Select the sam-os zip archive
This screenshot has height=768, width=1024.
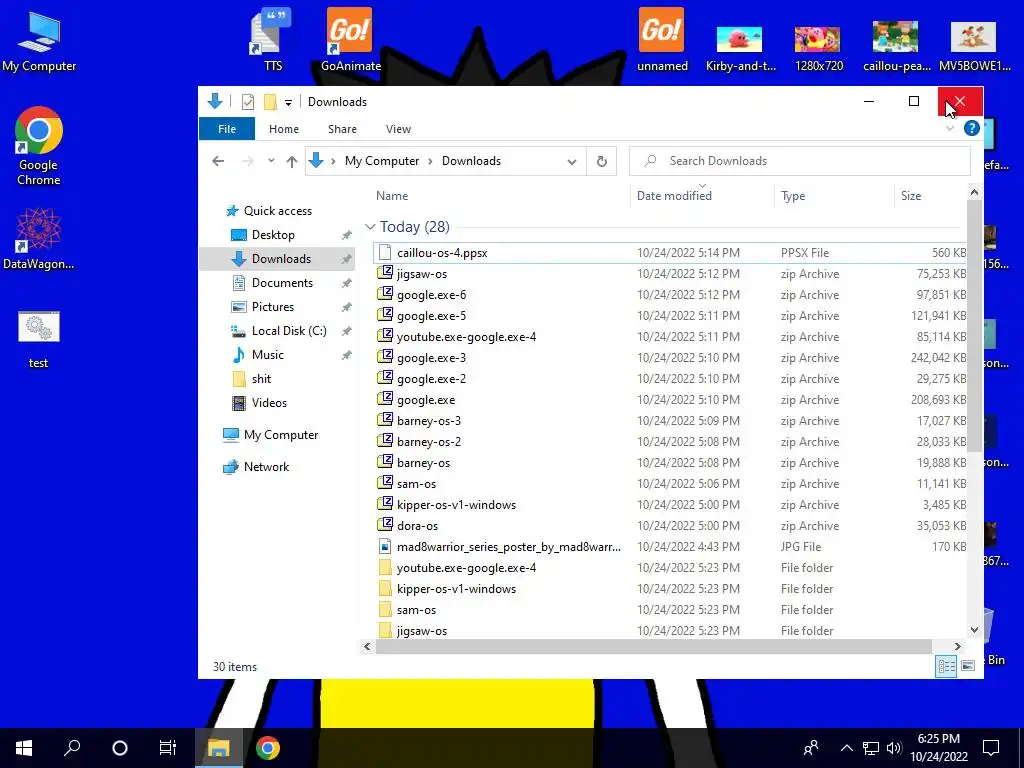pos(669,483)
